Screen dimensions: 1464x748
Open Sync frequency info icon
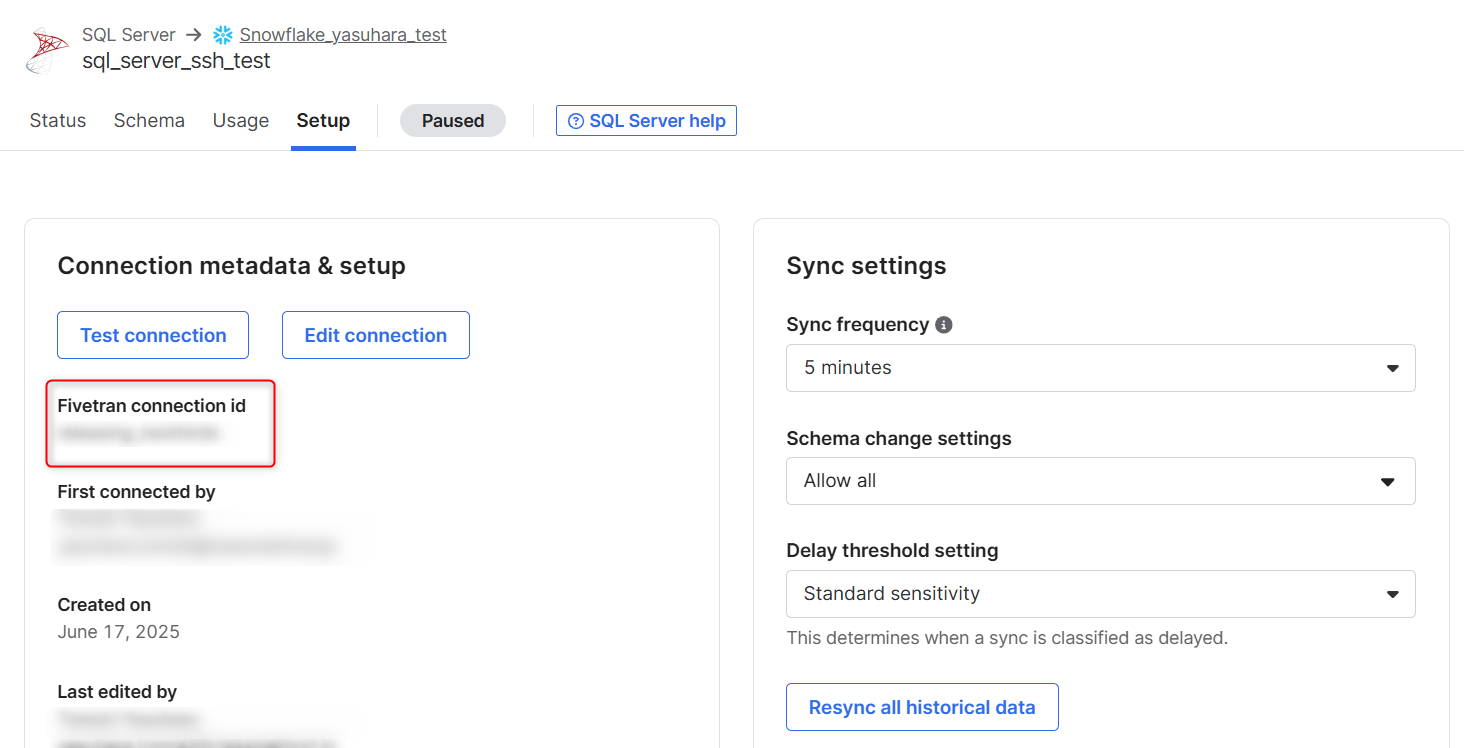943,325
